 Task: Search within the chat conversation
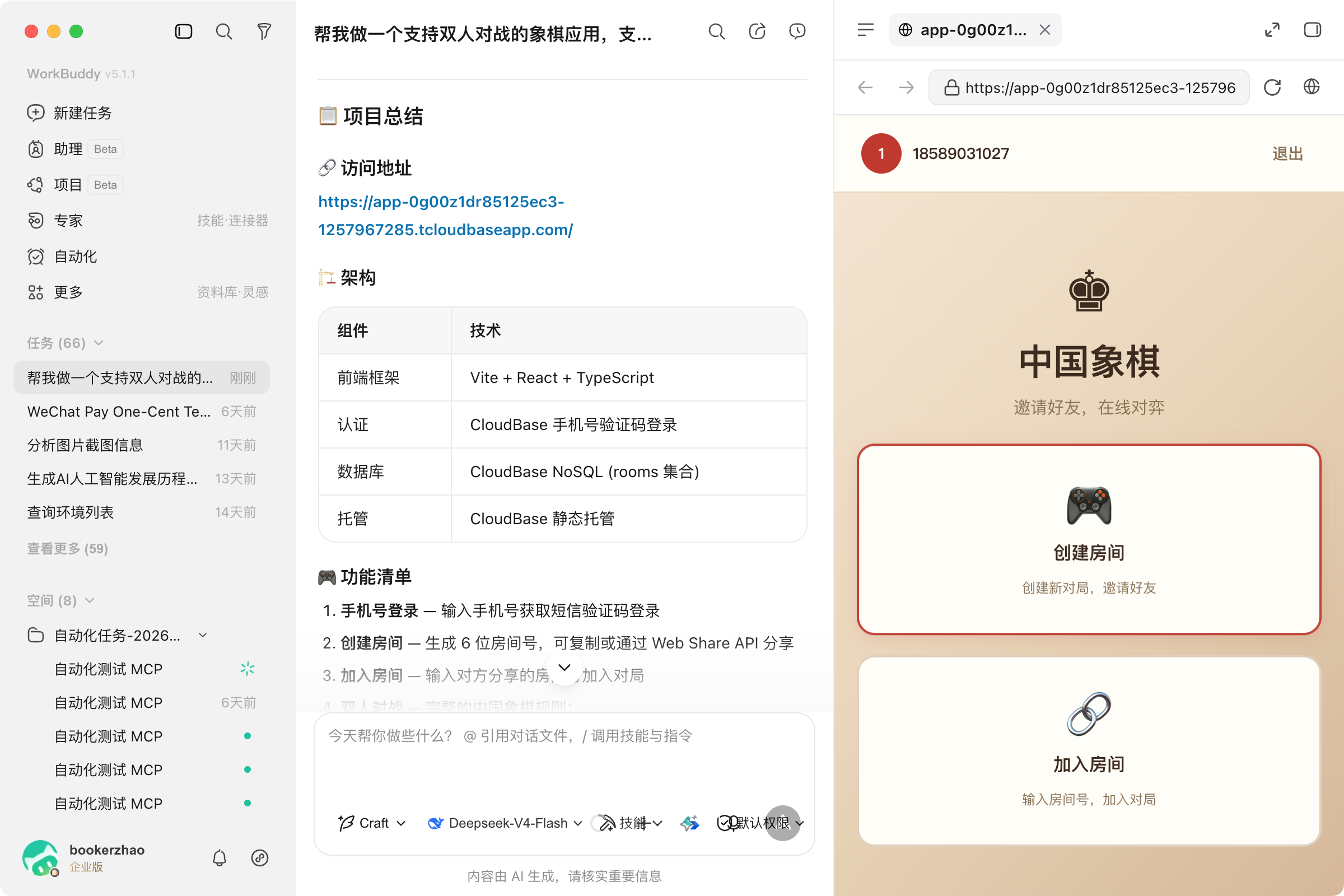(717, 31)
